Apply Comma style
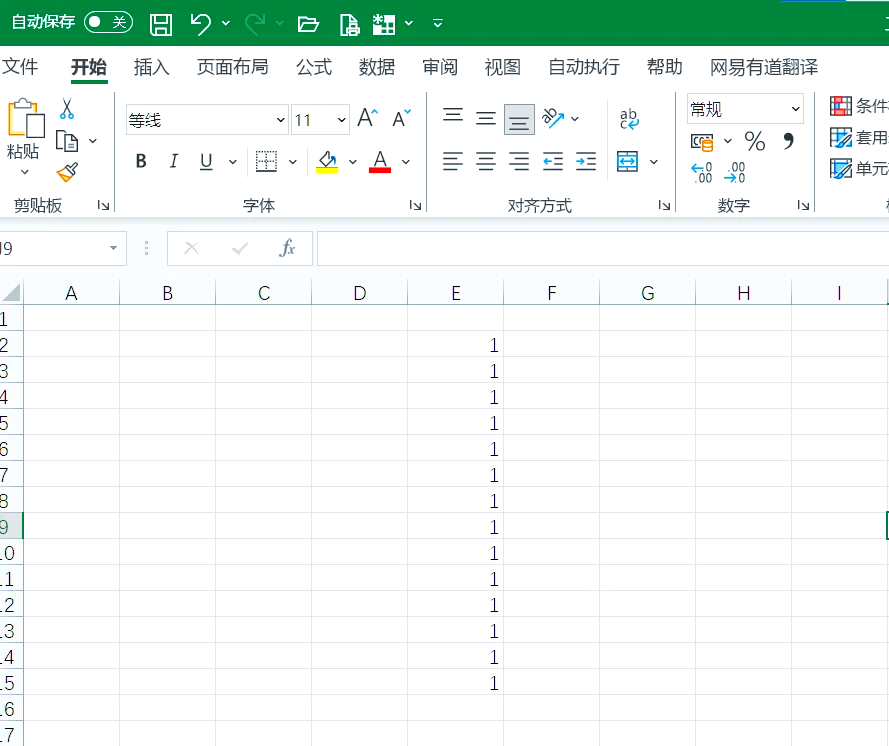 (x=788, y=141)
